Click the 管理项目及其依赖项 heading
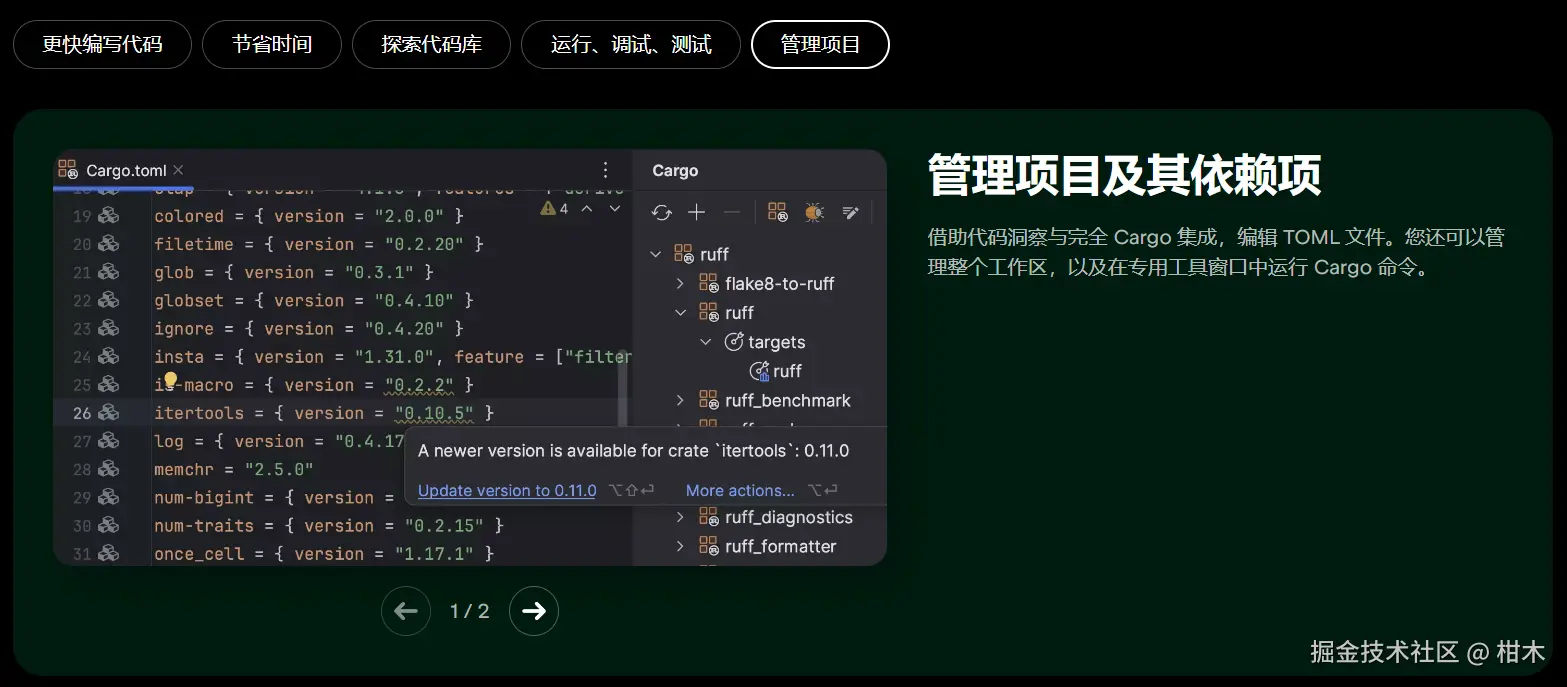This screenshot has height=687, width=1567. 1124,176
